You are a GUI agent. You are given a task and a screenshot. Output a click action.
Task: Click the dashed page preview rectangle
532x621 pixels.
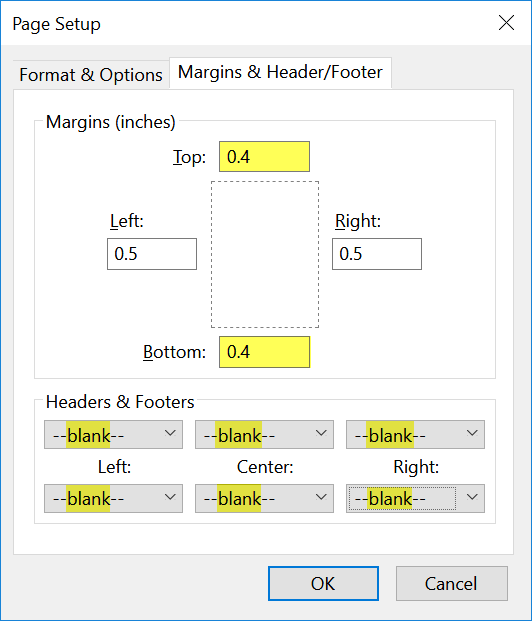pyautogui.click(x=265, y=254)
